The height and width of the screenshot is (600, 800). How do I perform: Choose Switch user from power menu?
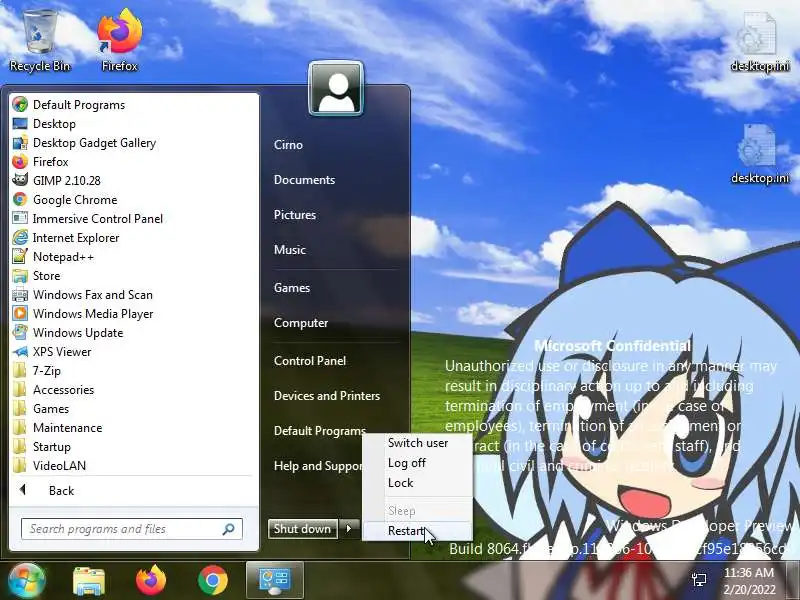tap(418, 443)
